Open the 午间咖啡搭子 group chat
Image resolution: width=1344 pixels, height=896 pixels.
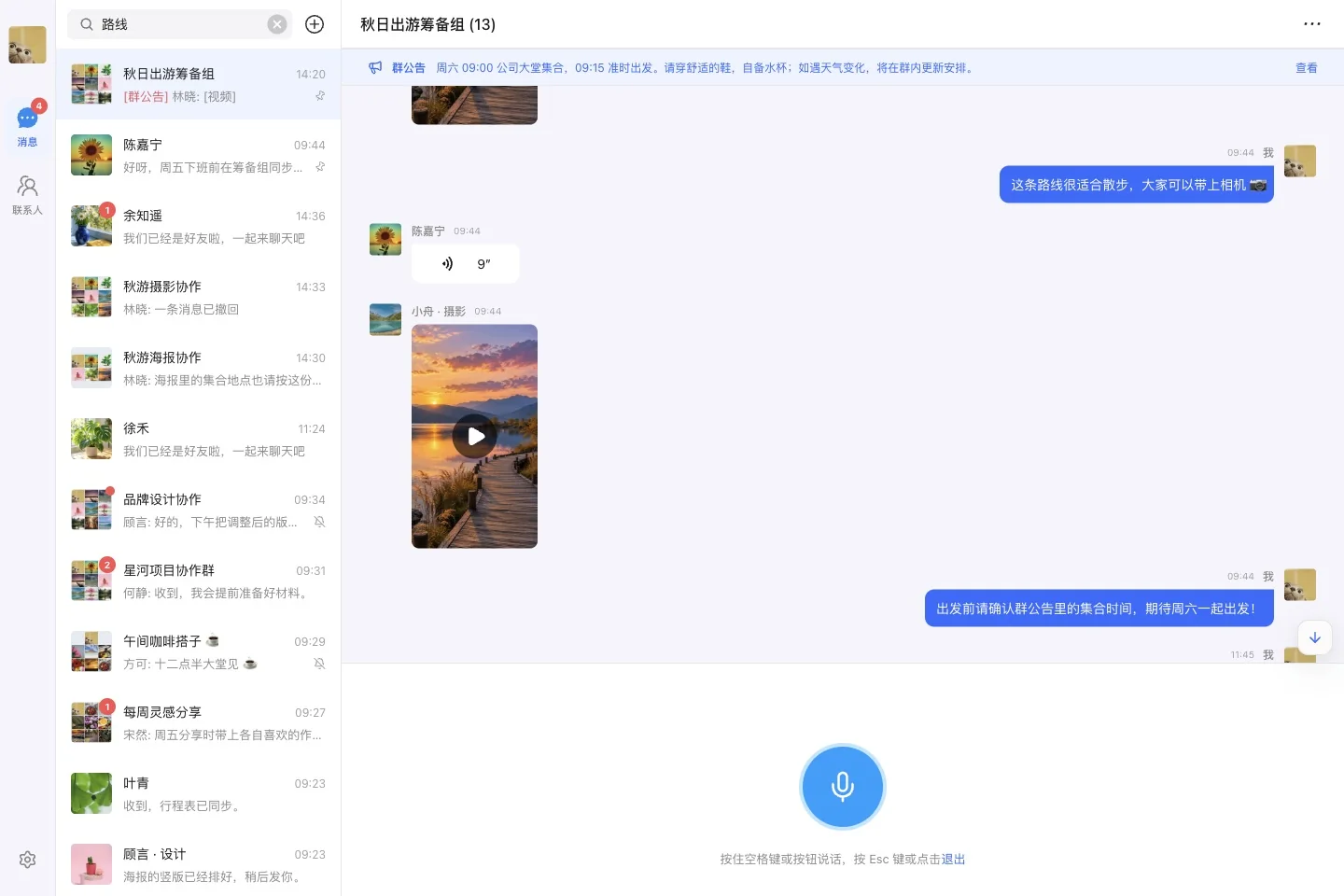click(x=198, y=651)
